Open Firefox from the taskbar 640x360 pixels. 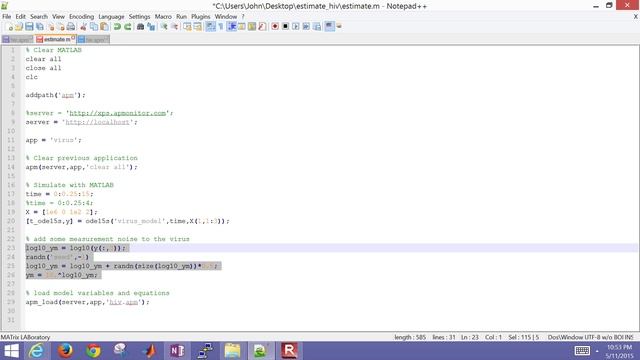pyautogui.click(x=65, y=351)
